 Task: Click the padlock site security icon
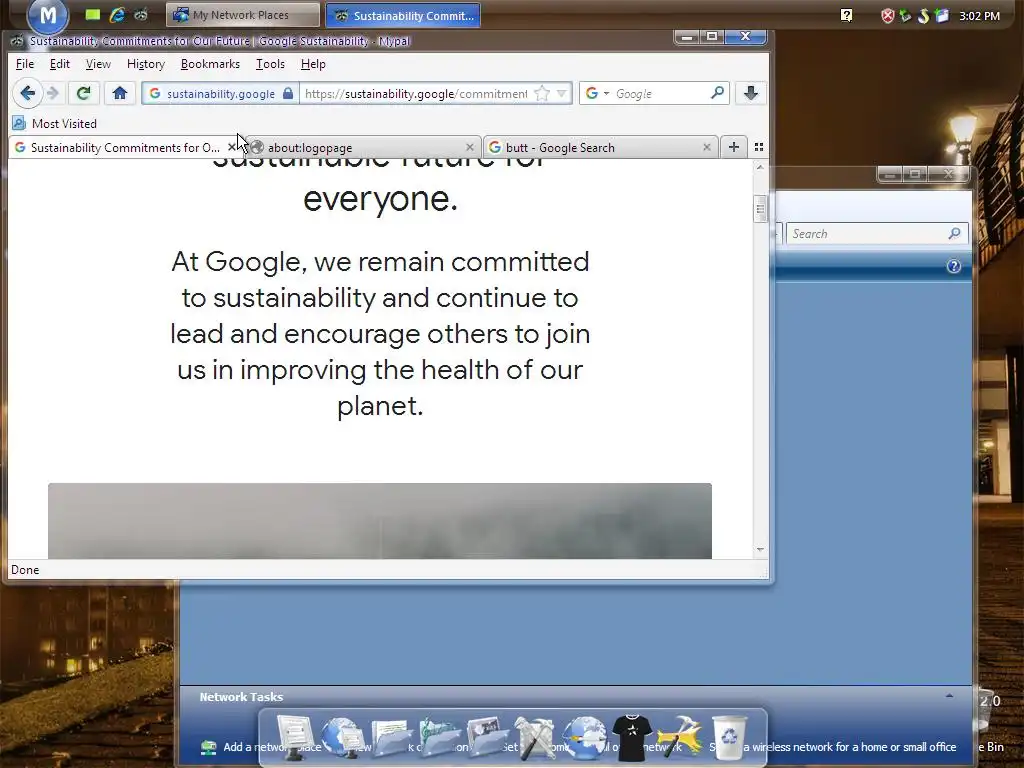click(288, 93)
